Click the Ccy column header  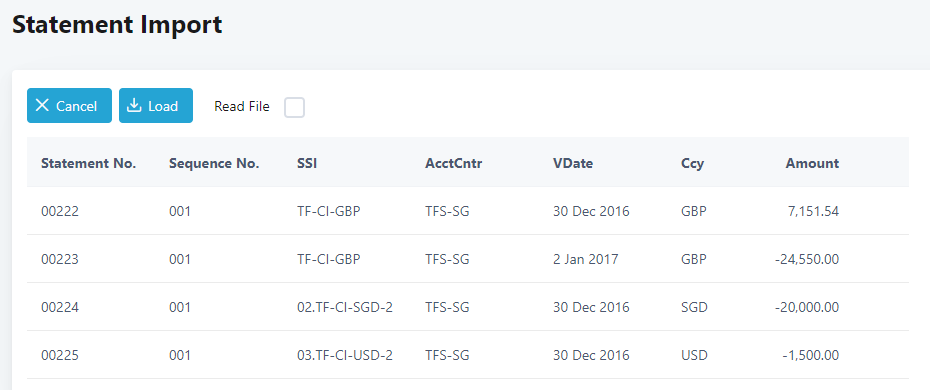coord(693,164)
